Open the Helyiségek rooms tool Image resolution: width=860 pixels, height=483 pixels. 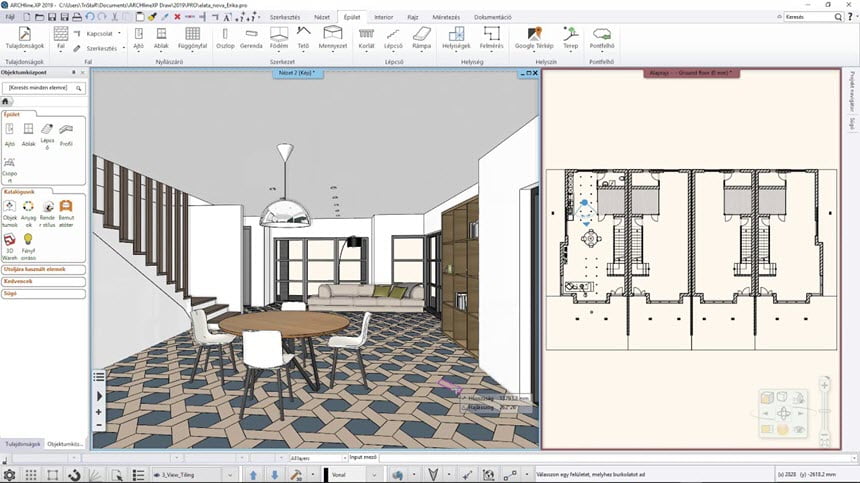pyautogui.click(x=456, y=38)
